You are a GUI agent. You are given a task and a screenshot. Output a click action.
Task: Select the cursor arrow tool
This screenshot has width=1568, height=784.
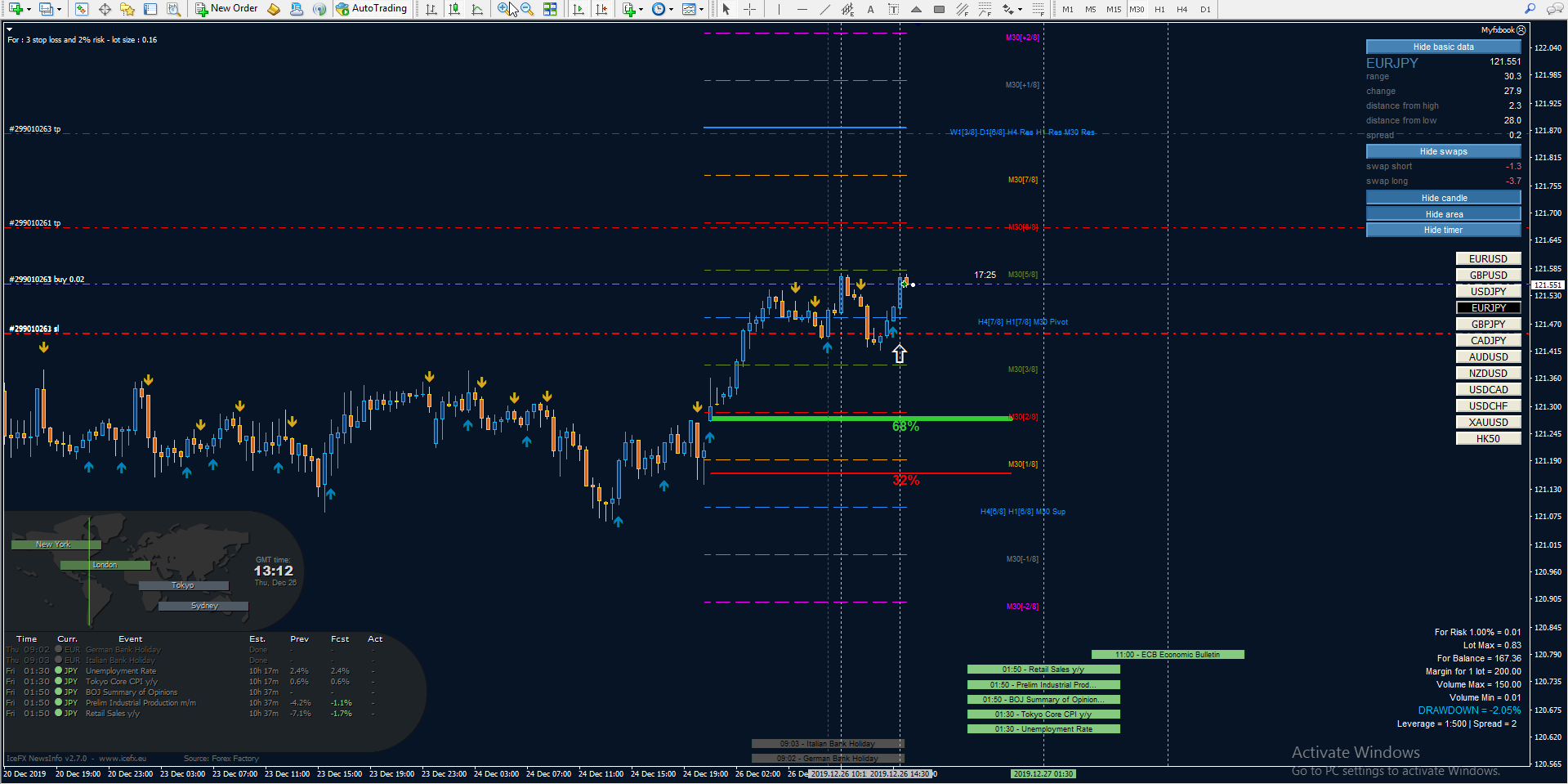[x=726, y=9]
